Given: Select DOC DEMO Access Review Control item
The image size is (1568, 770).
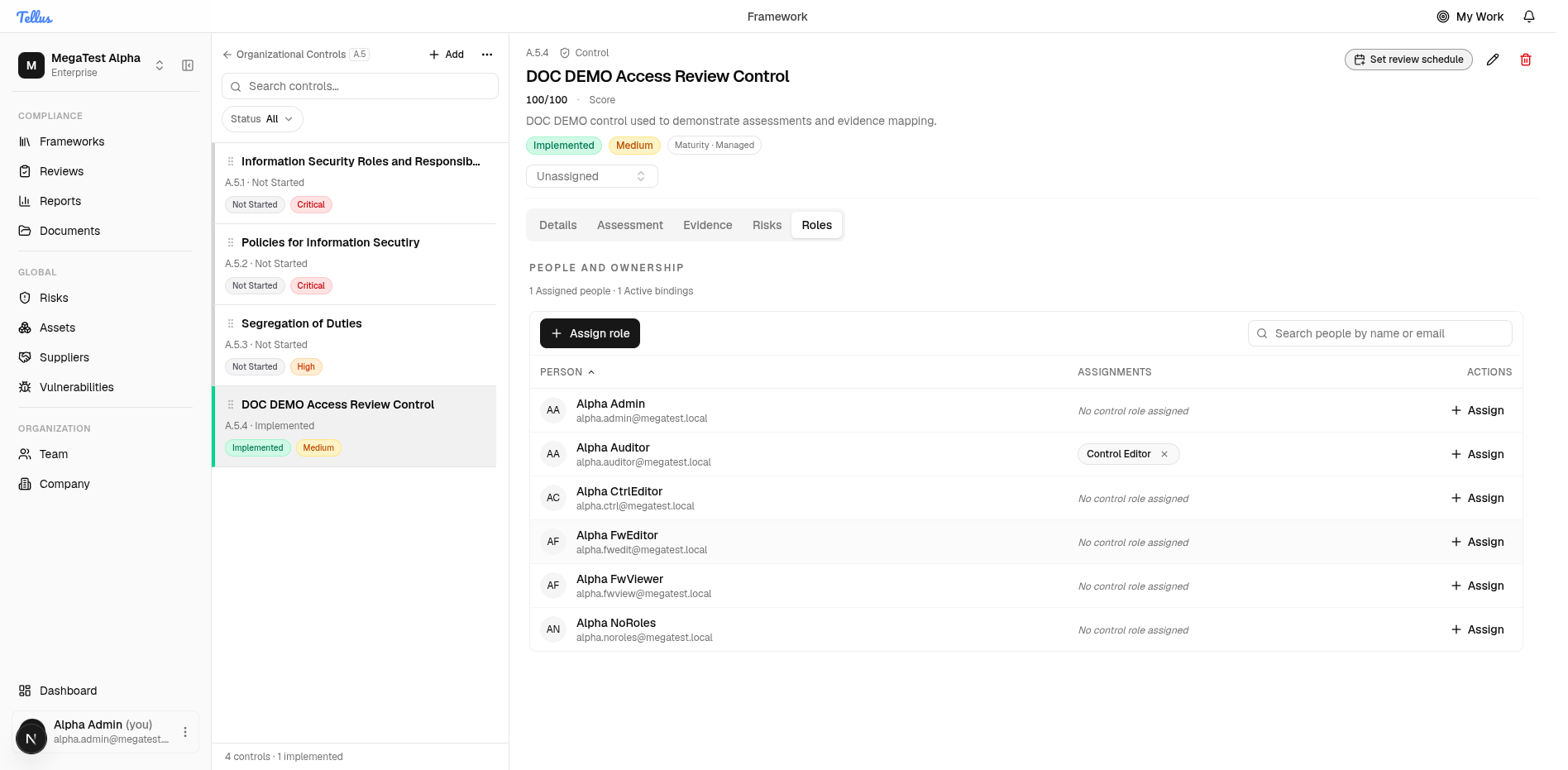Looking at the screenshot, I should click(x=356, y=426).
